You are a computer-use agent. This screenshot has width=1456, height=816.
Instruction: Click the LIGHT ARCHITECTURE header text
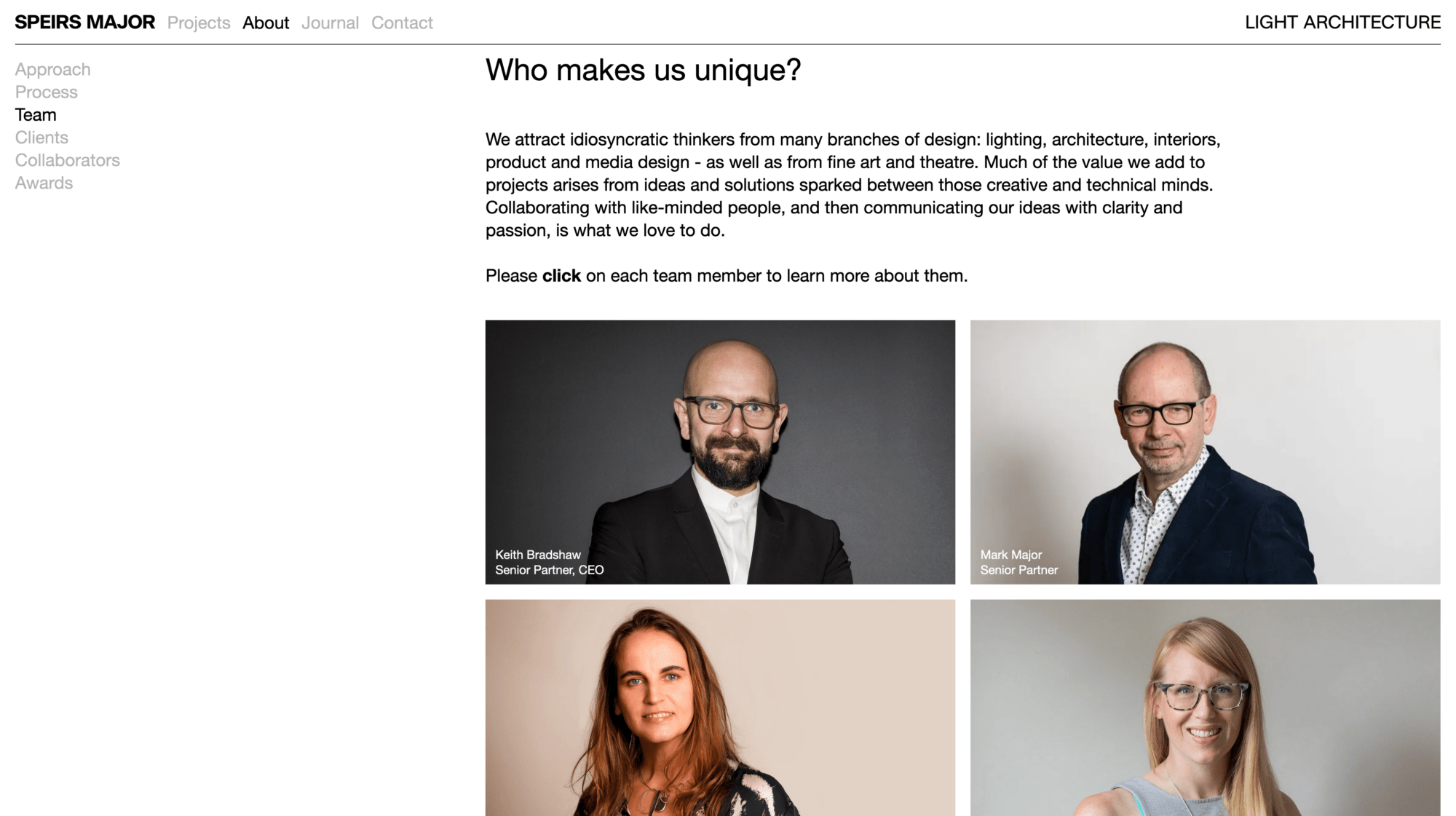pos(1342,23)
